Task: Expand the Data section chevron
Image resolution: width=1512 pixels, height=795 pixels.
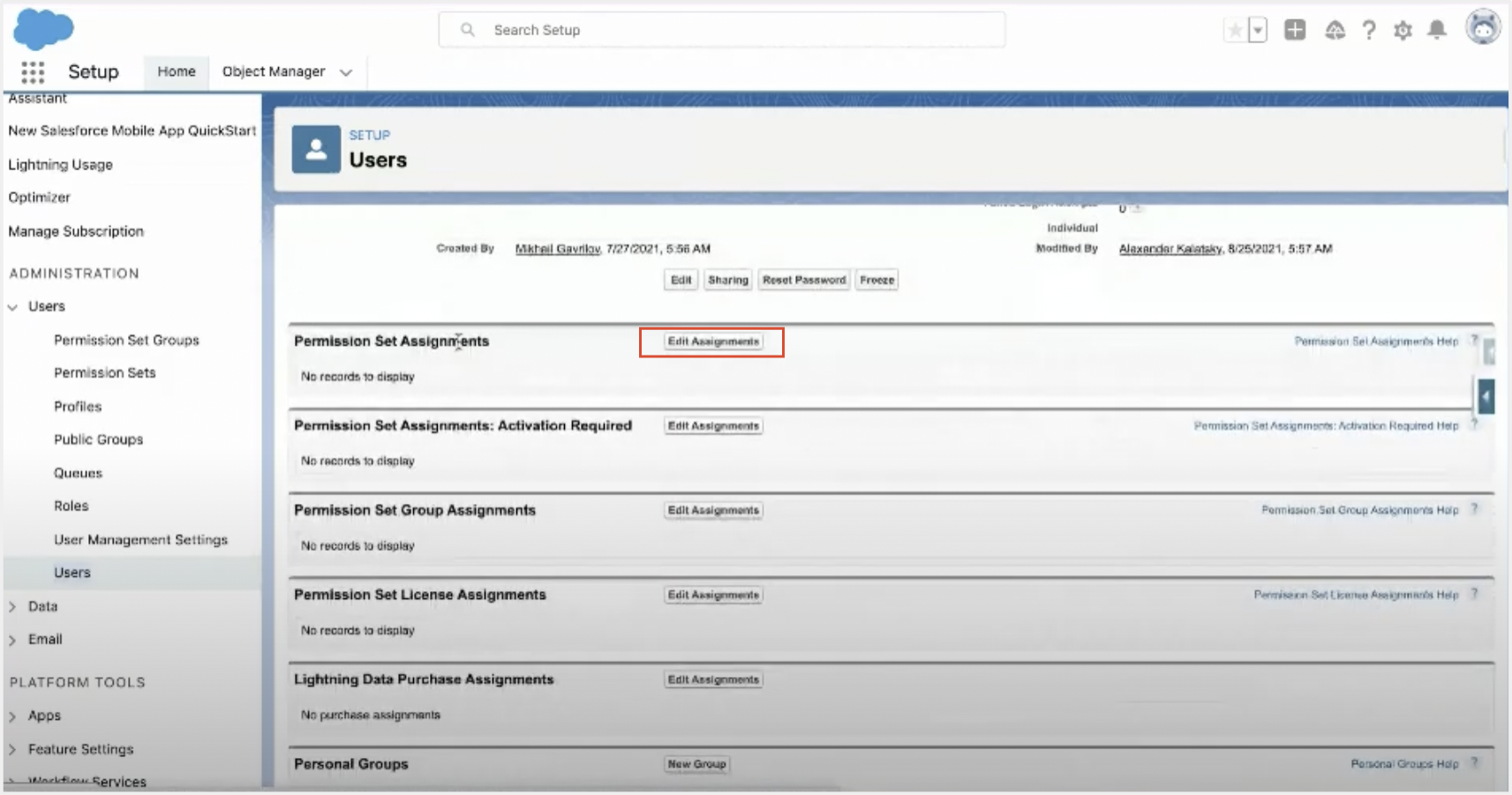Action: (x=12, y=607)
